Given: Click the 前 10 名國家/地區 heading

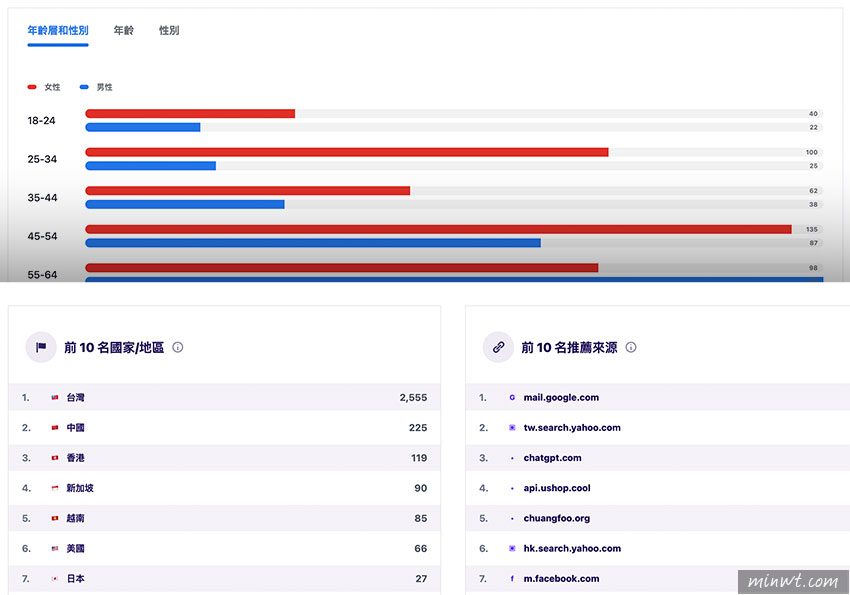Looking at the screenshot, I should pyautogui.click(x=114, y=347).
